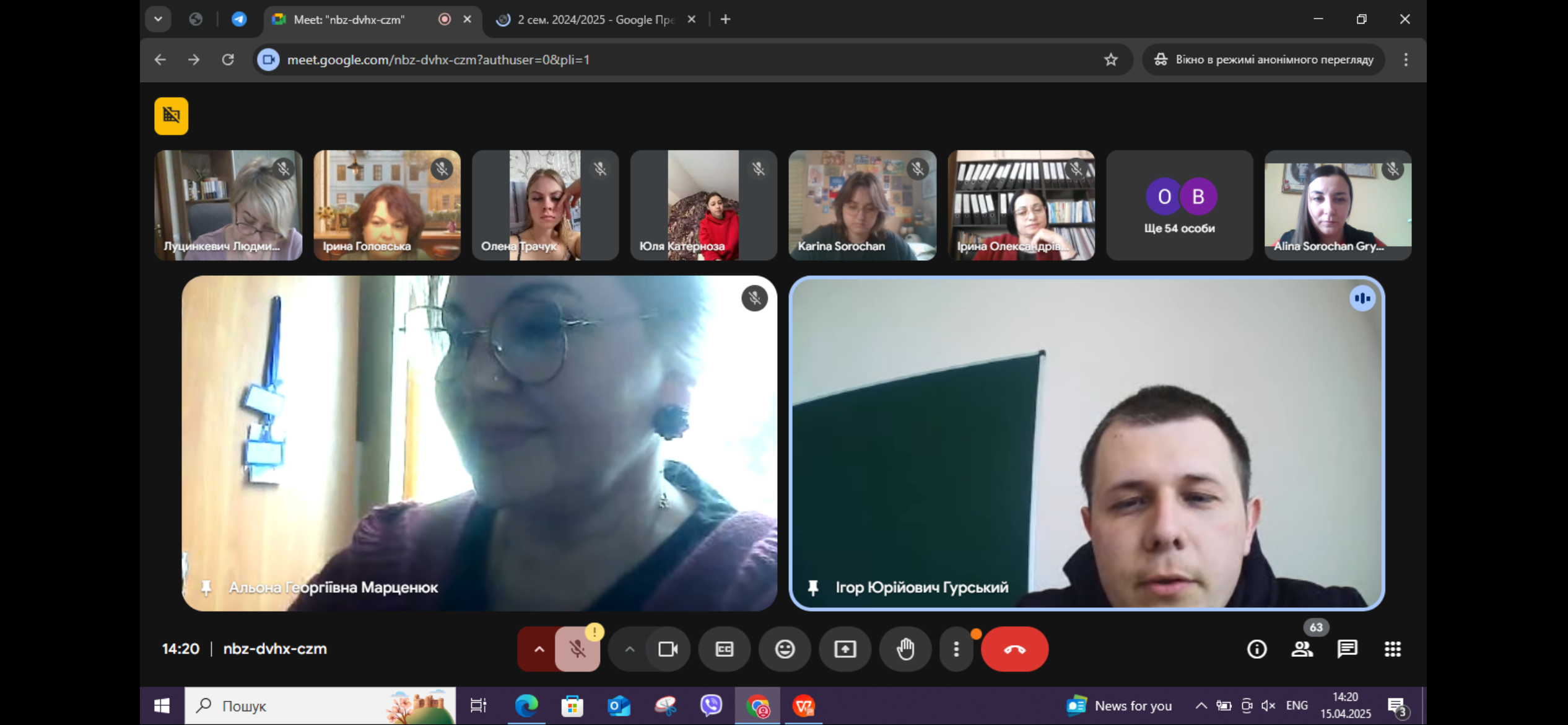The width and height of the screenshot is (1568, 725).
Task: Open the activities grid icon
Action: click(x=1392, y=649)
